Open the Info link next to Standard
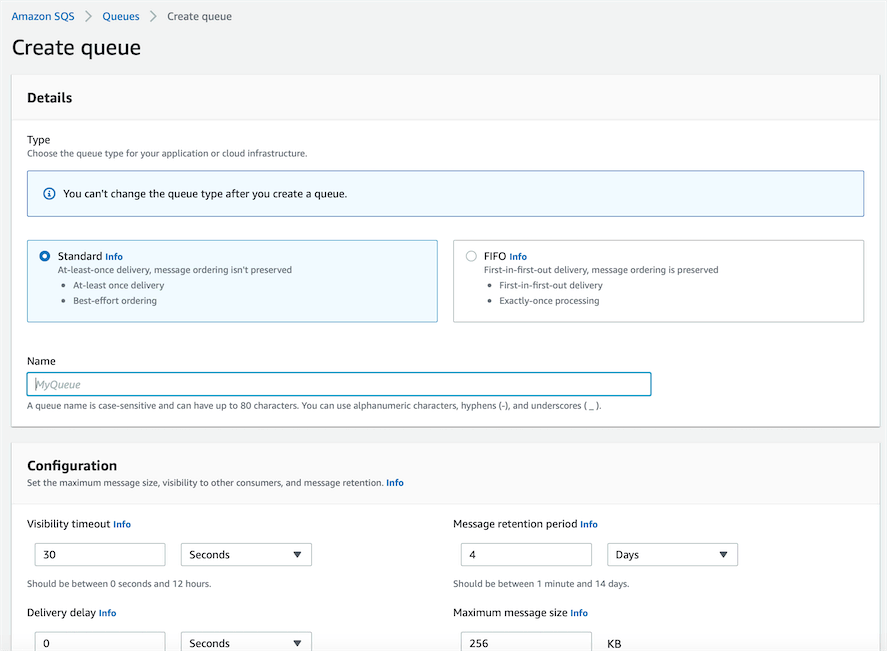Viewport: 887px width, 651px height. coord(114,257)
